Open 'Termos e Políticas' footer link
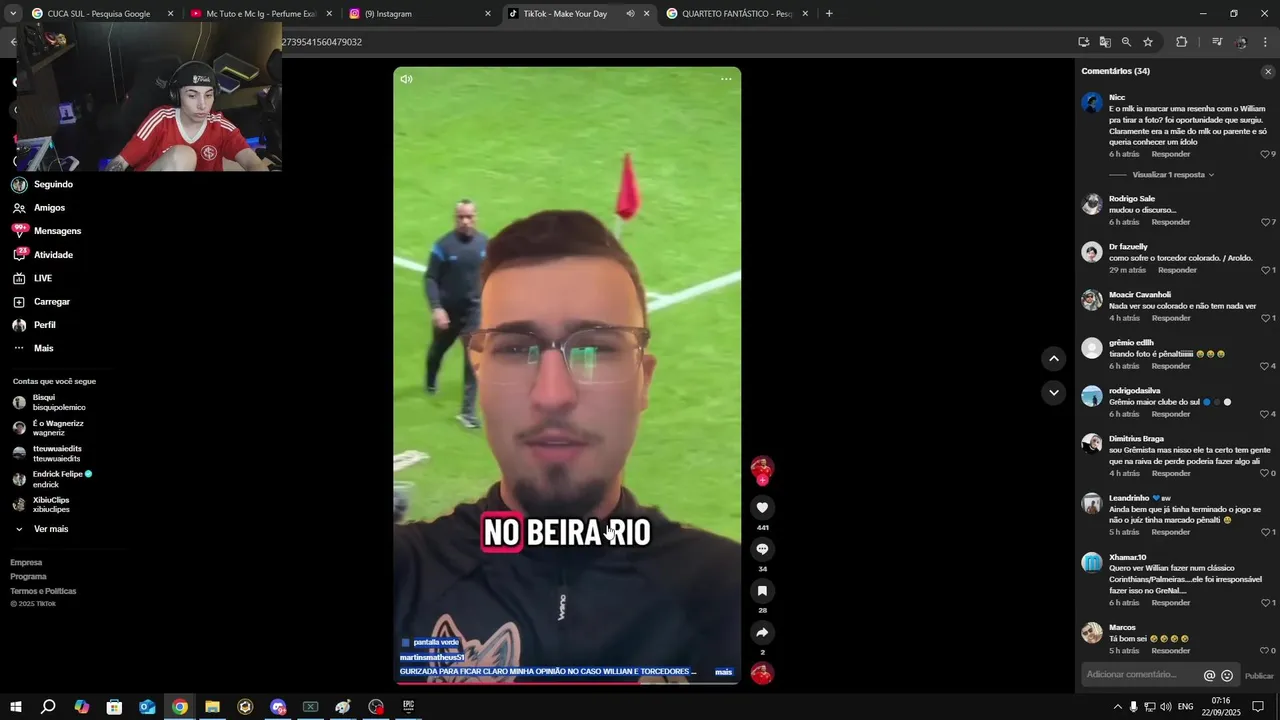The height and width of the screenshot is (720, 1280). [43, 591]
